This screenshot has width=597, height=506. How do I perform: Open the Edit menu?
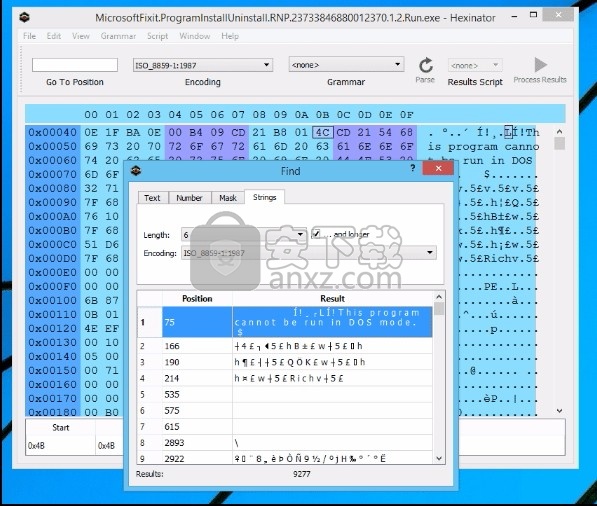coord(54,36)
